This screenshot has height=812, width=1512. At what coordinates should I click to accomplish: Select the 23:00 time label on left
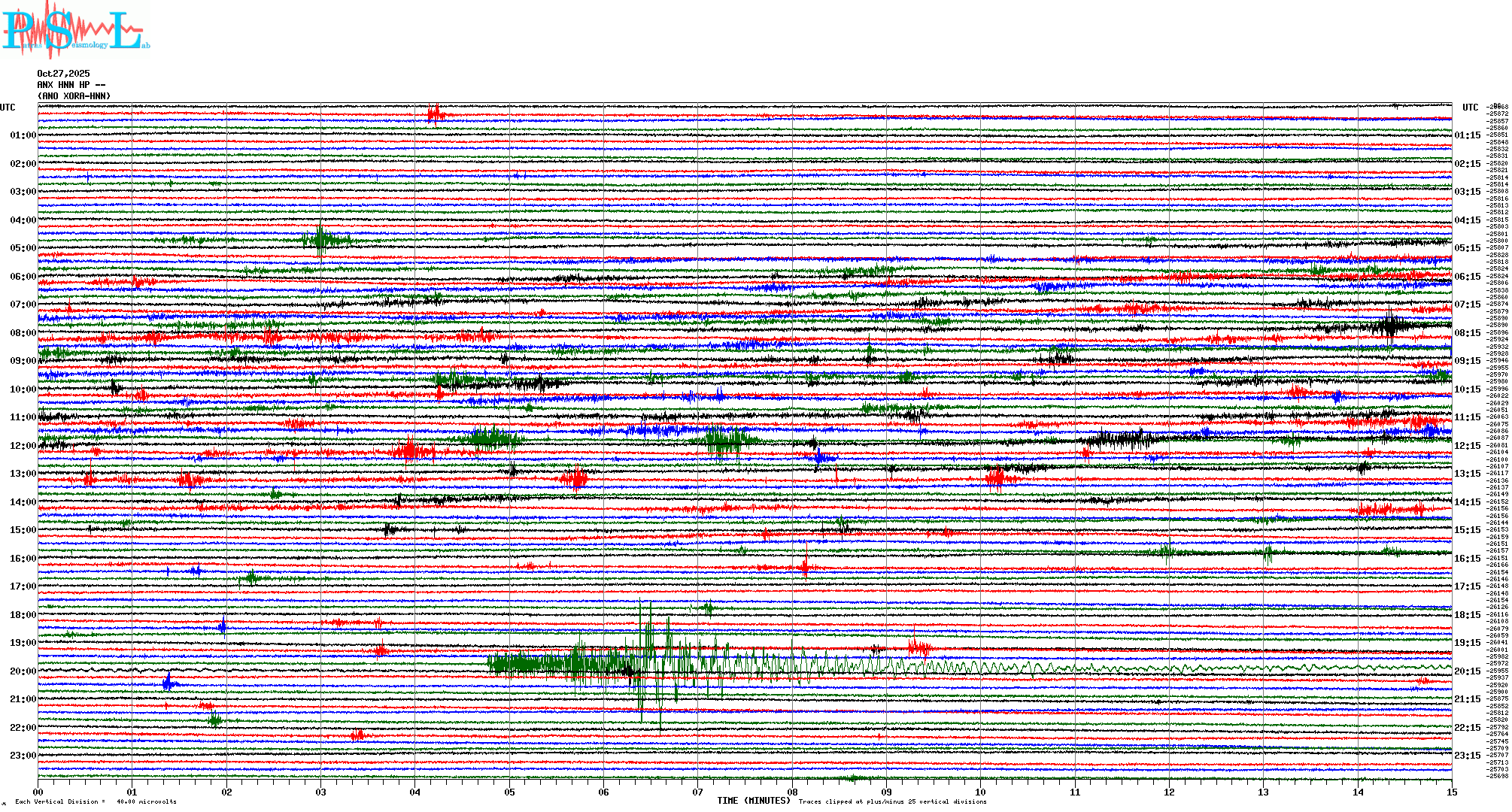23,756
